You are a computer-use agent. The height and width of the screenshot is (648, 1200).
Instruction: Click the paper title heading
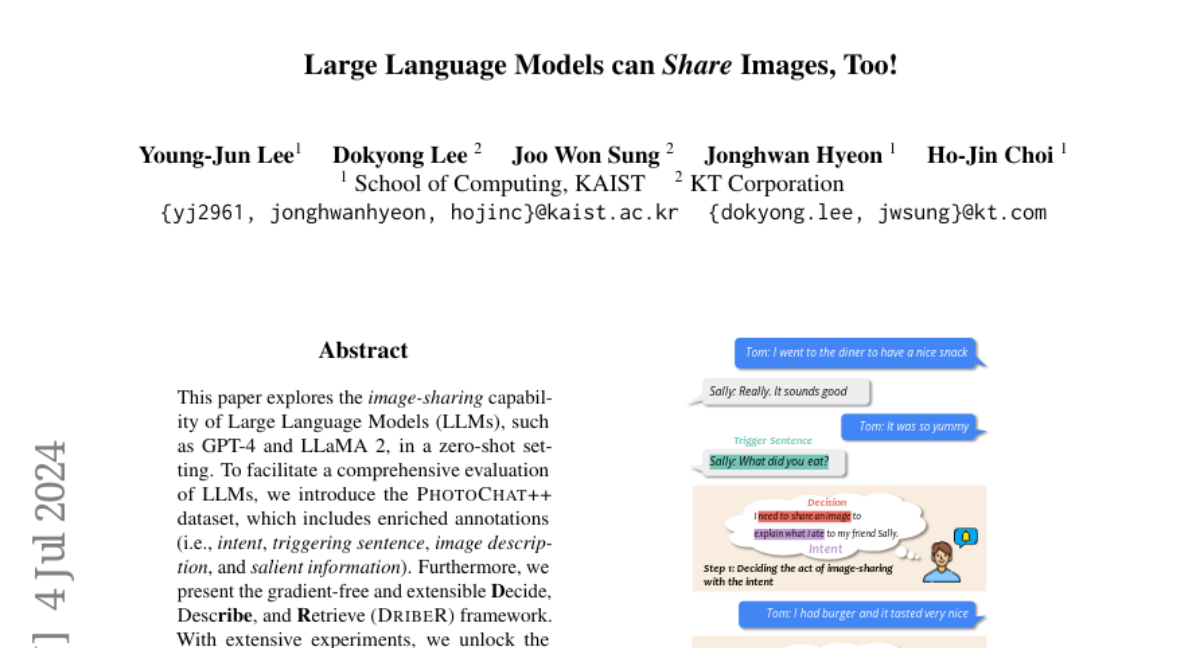(x=600, y=66)
